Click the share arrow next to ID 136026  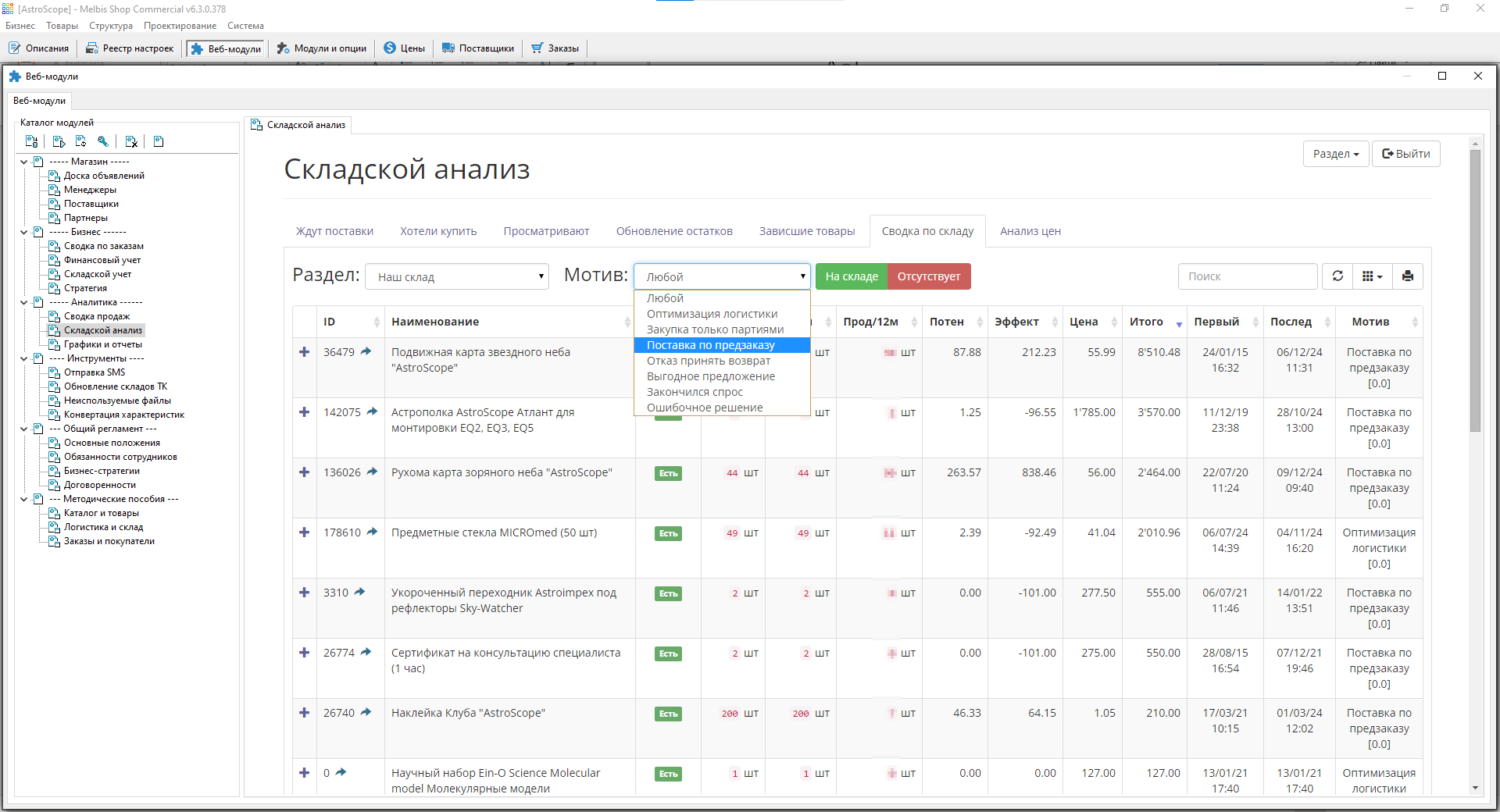coord(372,472)
